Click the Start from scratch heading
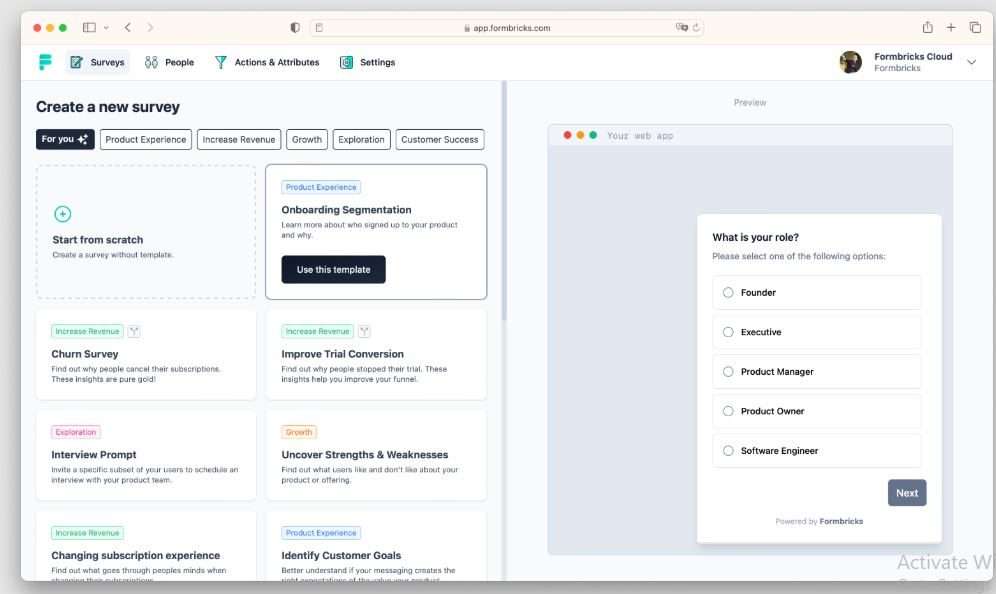The image size is (996, 594). 98,240
